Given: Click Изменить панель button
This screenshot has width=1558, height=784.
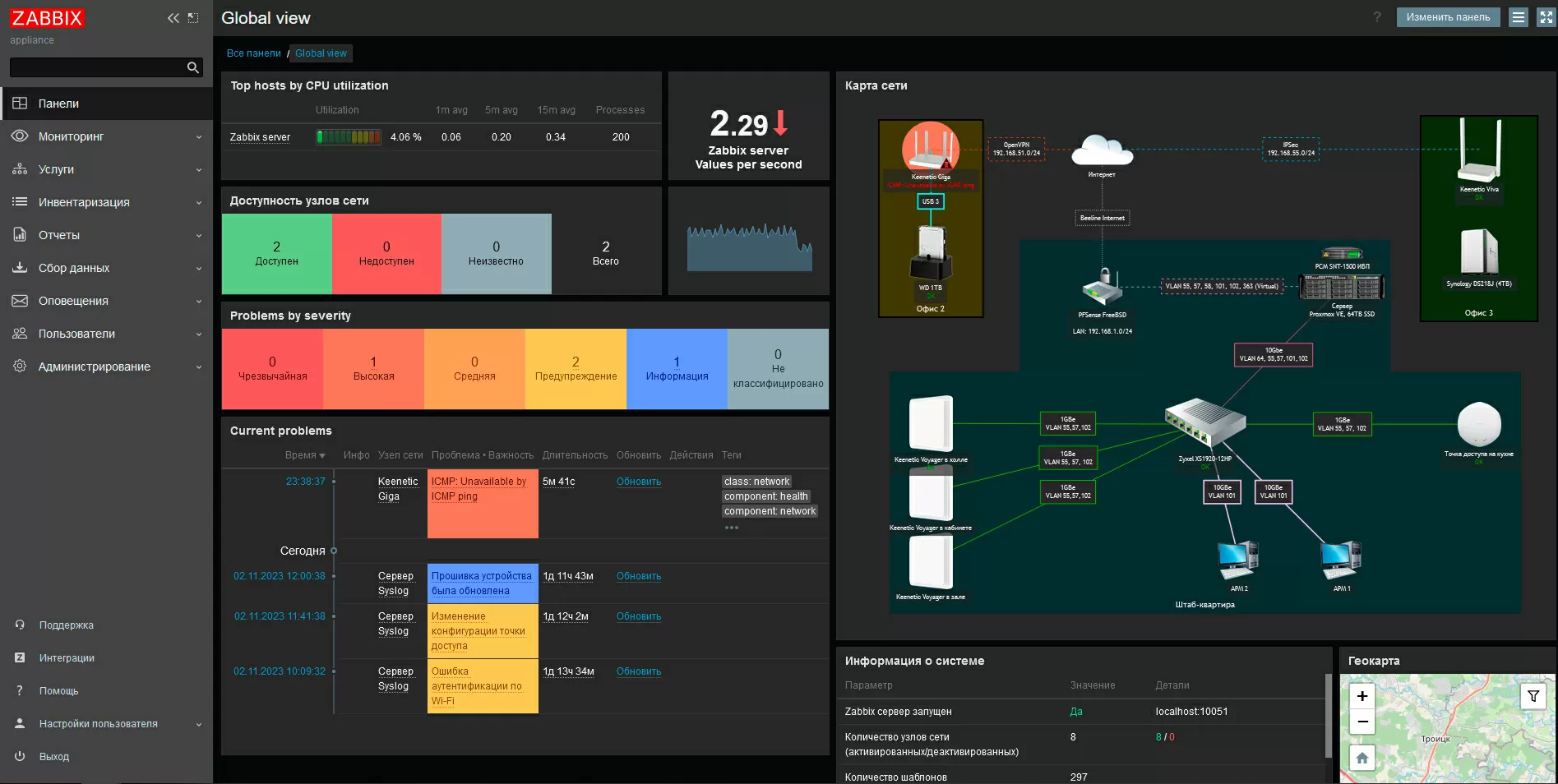Looking at the screenshot, I should tap(1448, 17).
